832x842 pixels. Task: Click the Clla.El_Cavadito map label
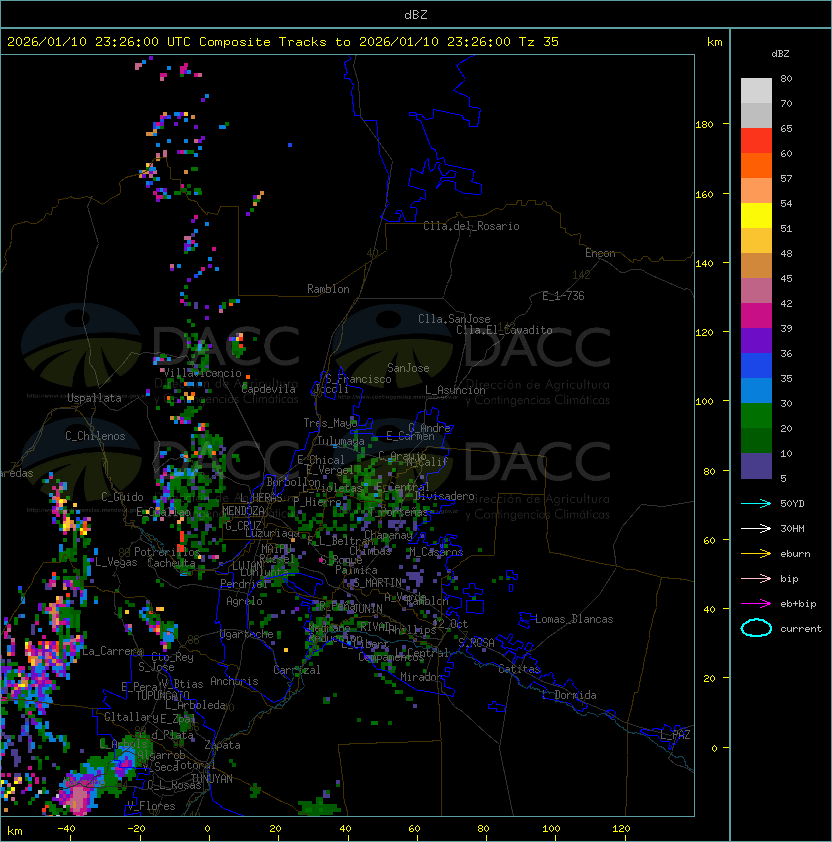[x=504, y=330]
